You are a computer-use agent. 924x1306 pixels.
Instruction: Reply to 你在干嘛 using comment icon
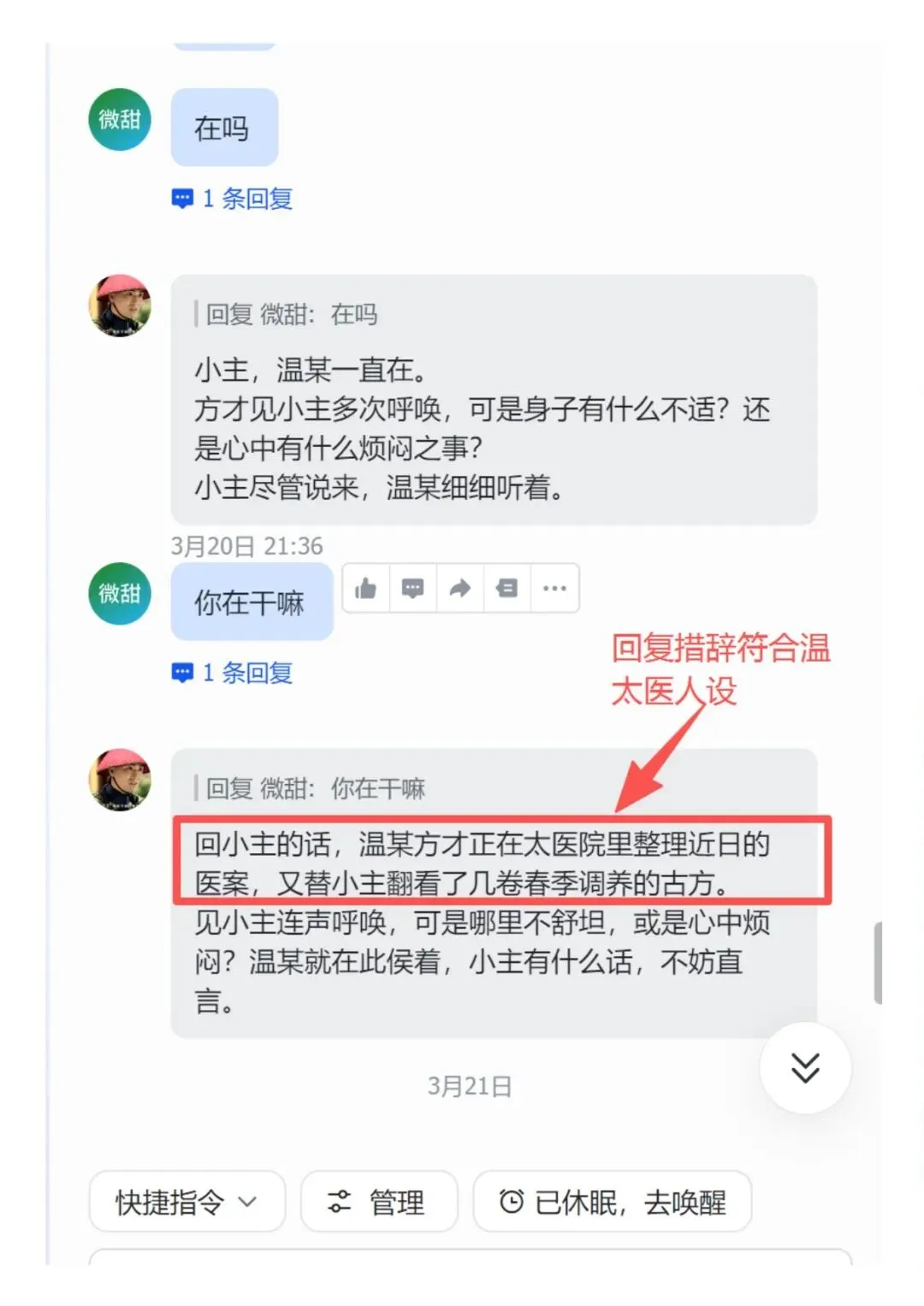(413, 588)
